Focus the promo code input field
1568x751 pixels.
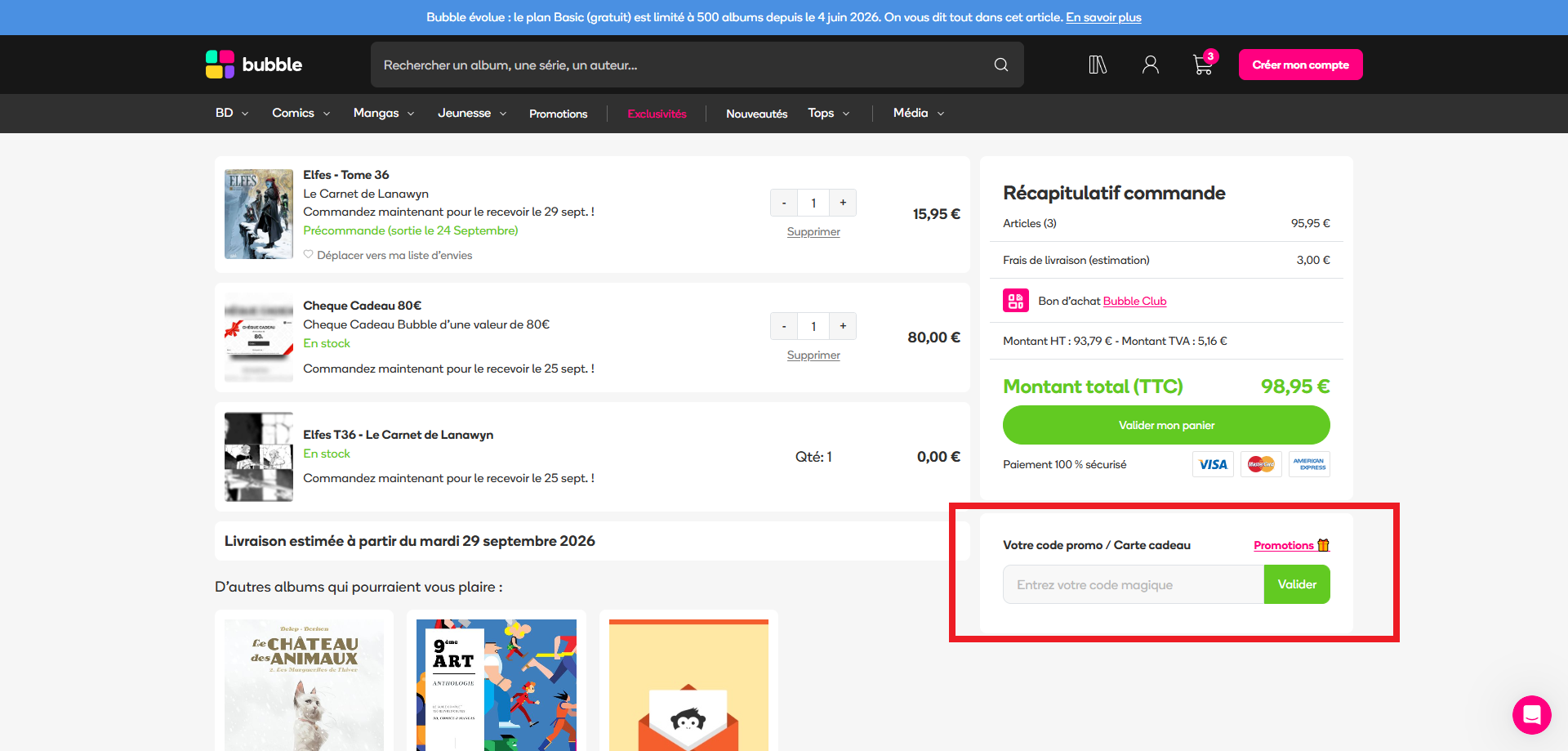(1134, 584)
